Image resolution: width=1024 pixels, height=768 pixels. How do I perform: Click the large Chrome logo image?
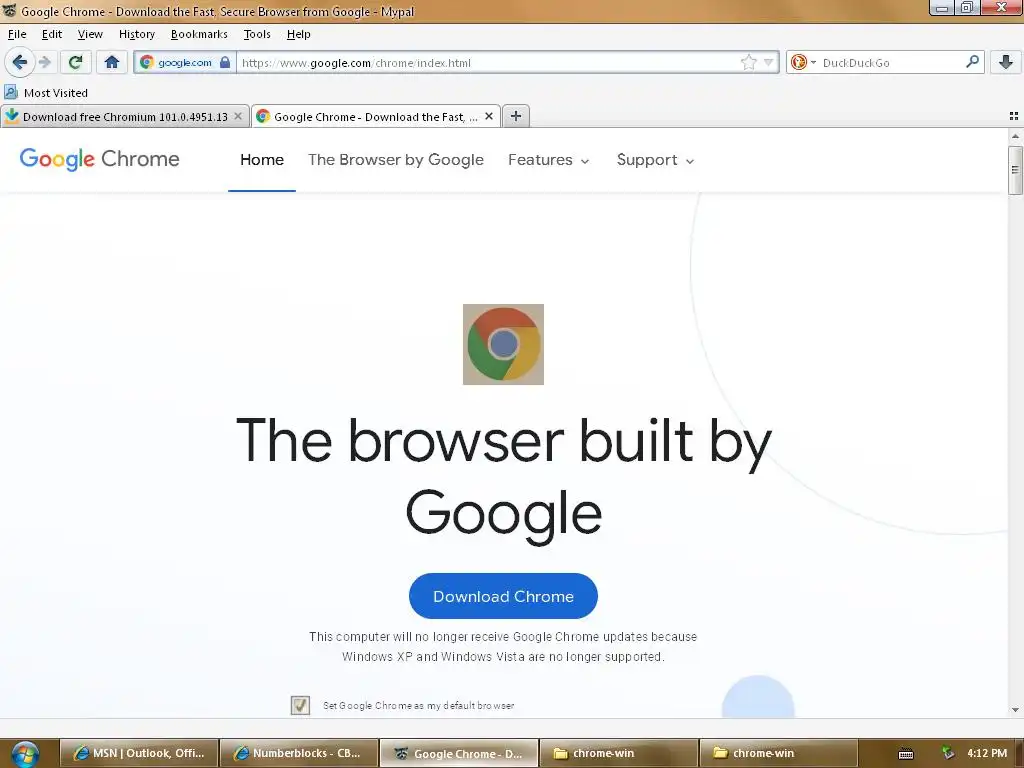pyautogui.click(x=504, y=344)
